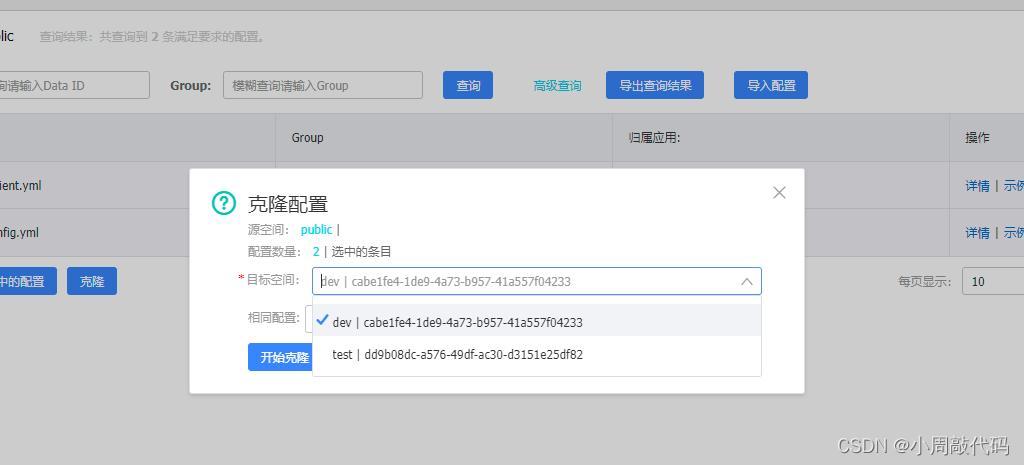Click the 导出查询结果 button
The height and width of the screenshot is (465, 1024).
coord(655,86)
